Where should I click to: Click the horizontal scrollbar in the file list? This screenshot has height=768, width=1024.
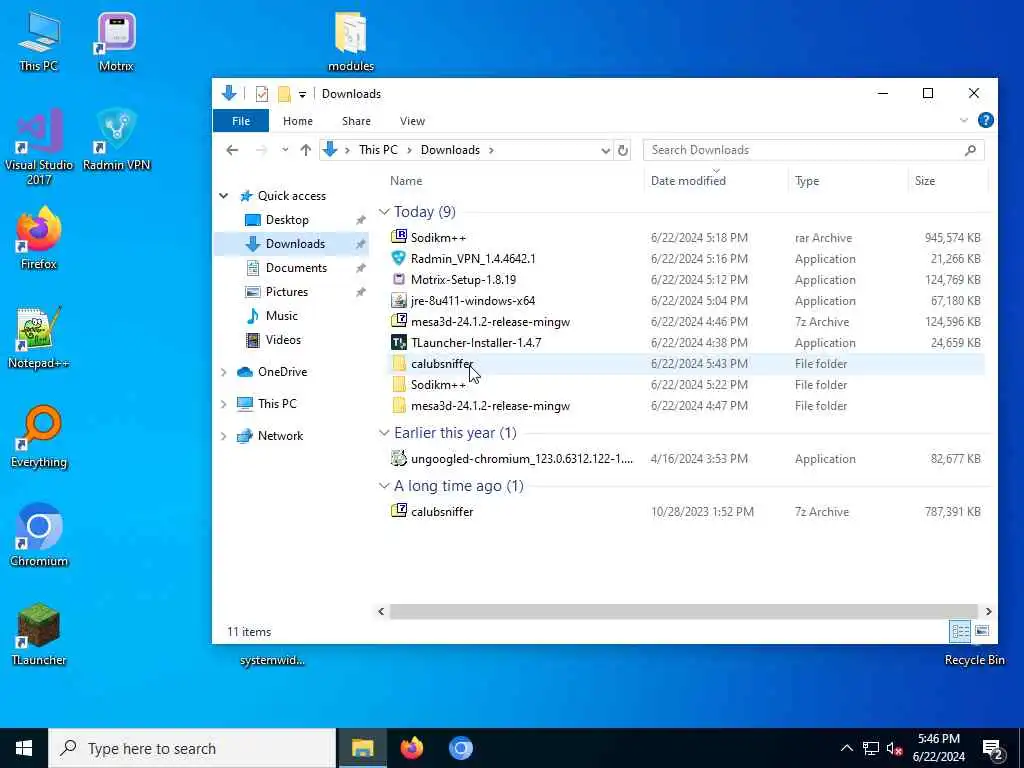coord(684,611)
